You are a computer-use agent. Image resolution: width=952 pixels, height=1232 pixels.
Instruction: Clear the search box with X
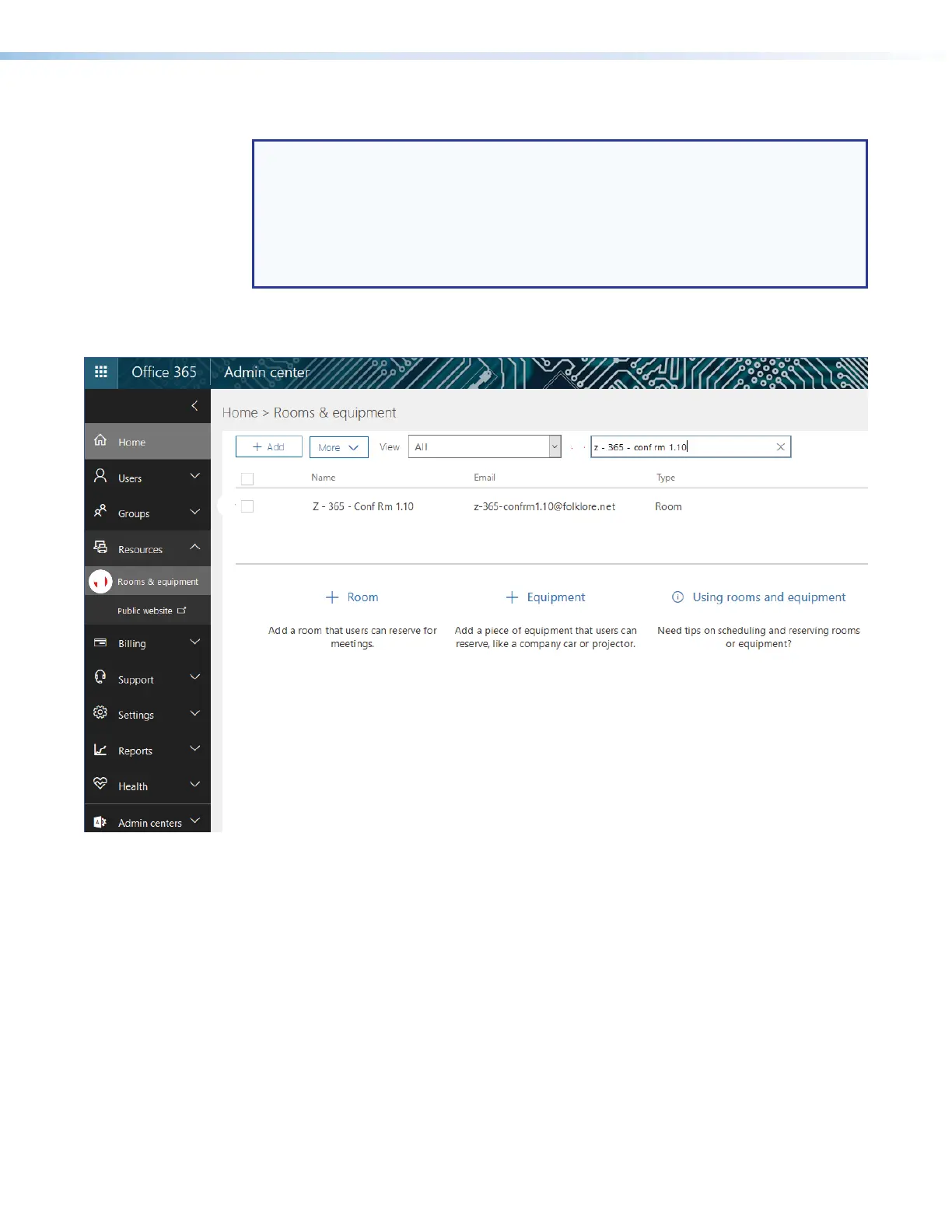[x=780, y=447]
